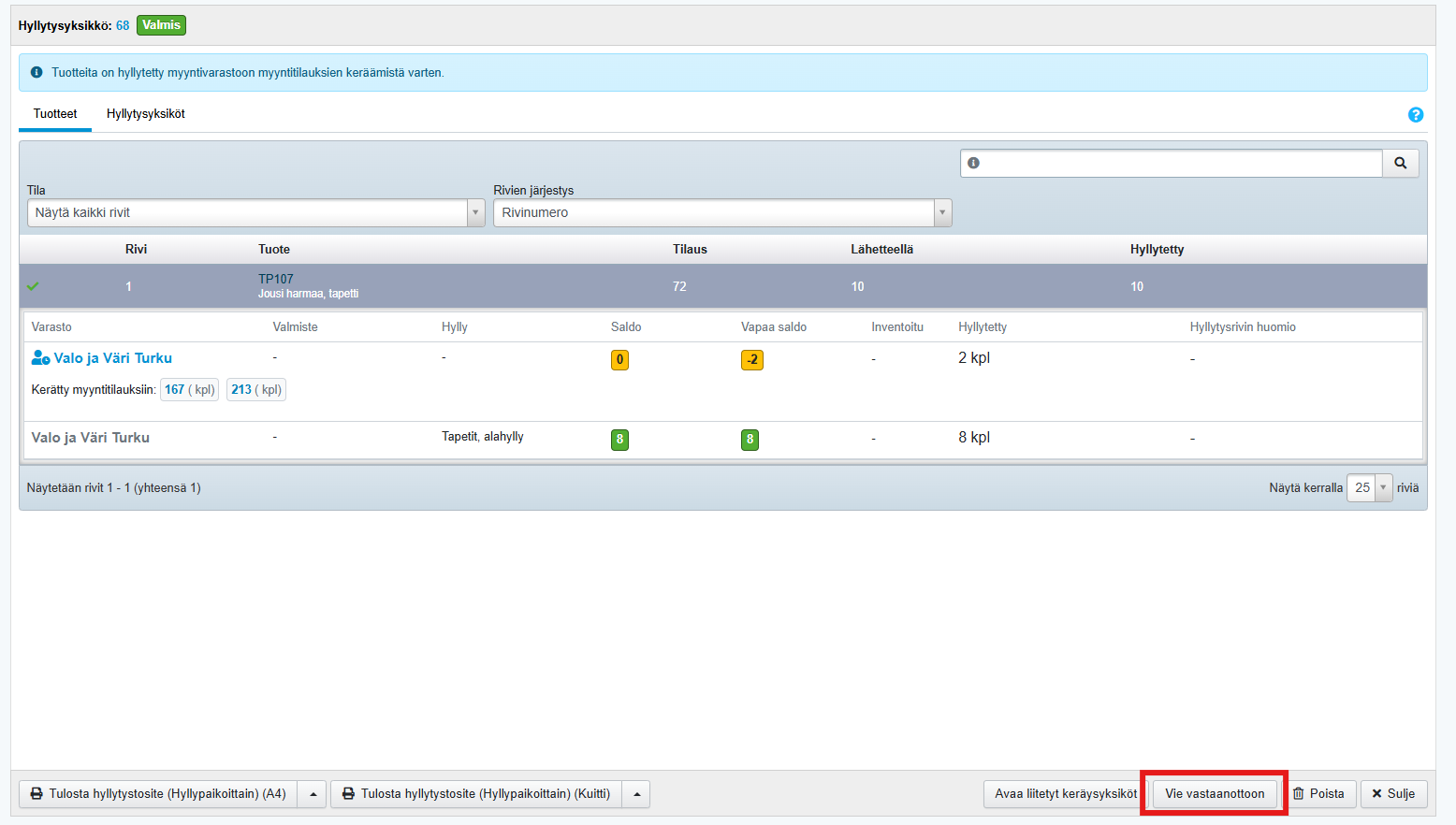Open the Rivien järjestys dropdown
The width and height of the screenshot is (1456, 825).
[721, 213]
